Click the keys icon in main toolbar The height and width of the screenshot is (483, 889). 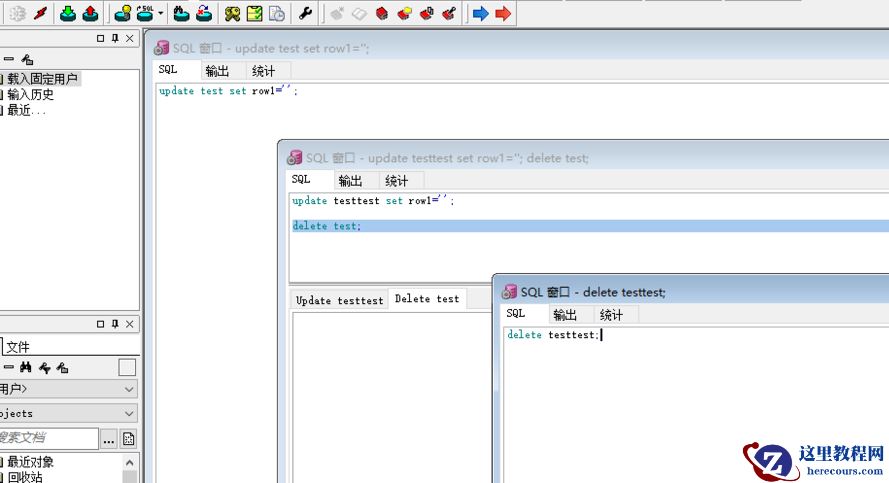tap(232, 13)
